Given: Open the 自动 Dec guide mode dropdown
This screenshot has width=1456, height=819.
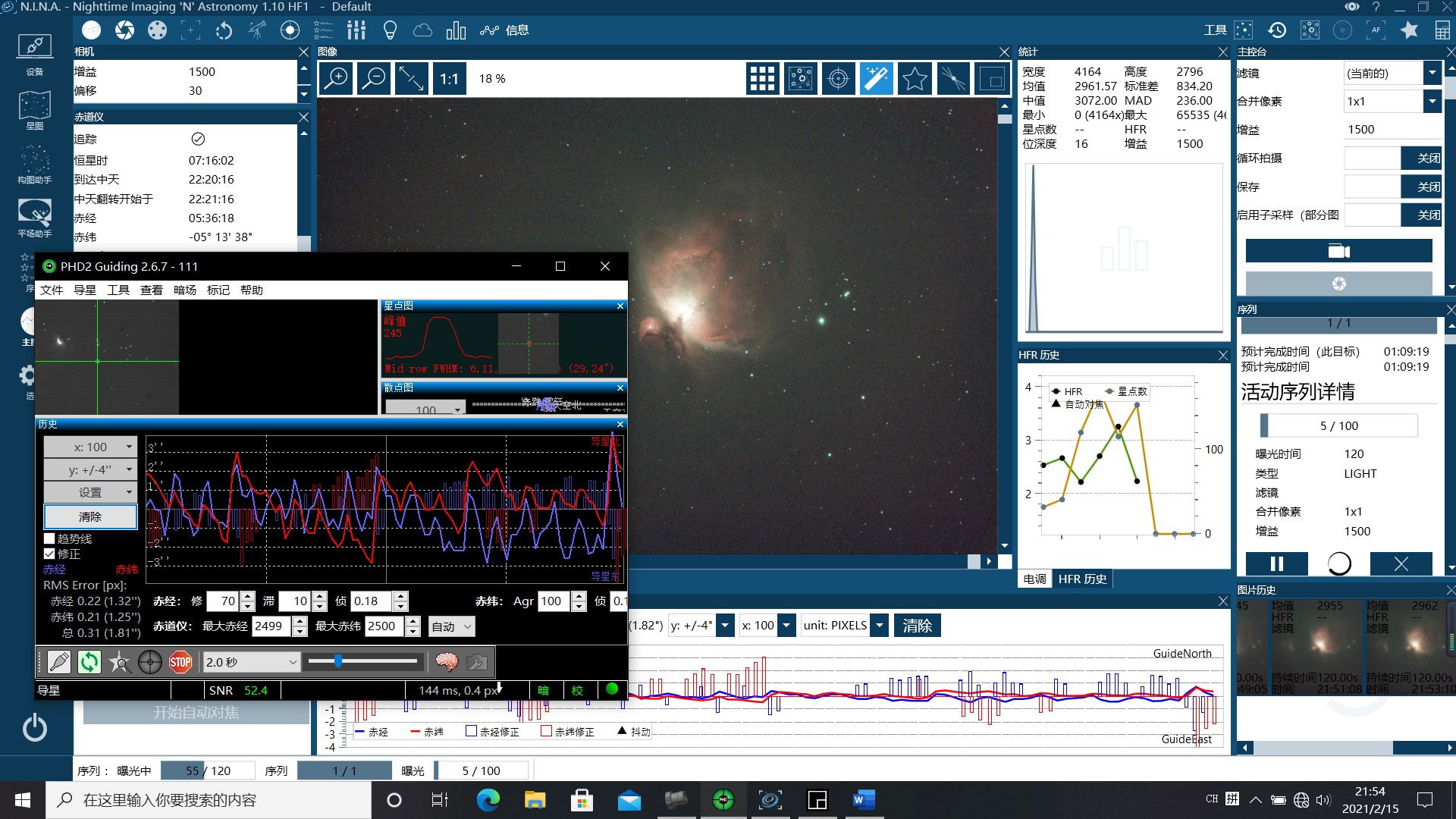Looking at the screenshot, I should click(451, 626).
